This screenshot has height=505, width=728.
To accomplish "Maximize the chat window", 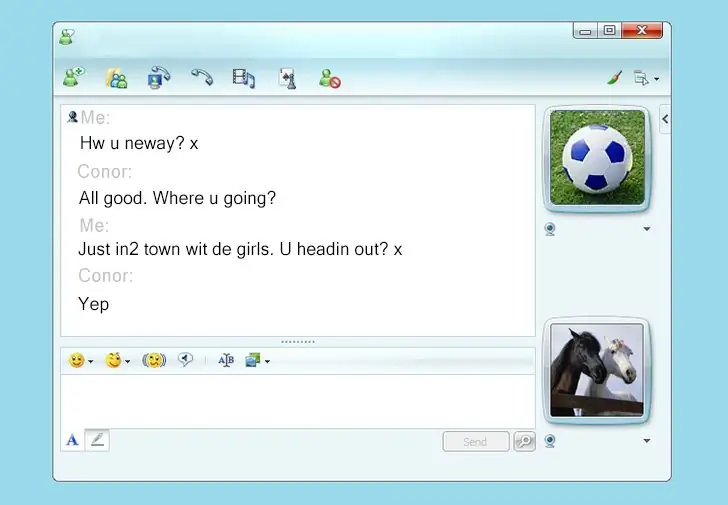I will click(x=609, y=31).
